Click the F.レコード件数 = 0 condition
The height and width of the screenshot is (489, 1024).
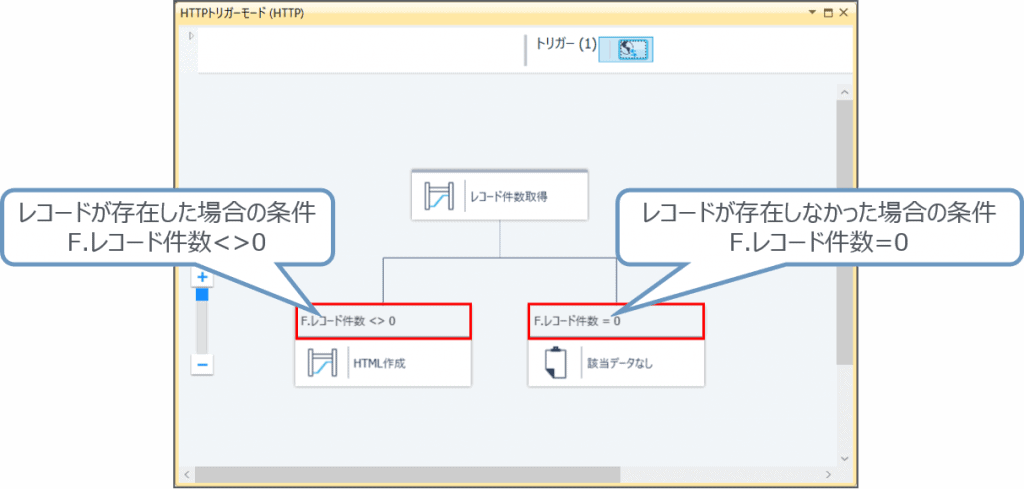click(577, 322)
